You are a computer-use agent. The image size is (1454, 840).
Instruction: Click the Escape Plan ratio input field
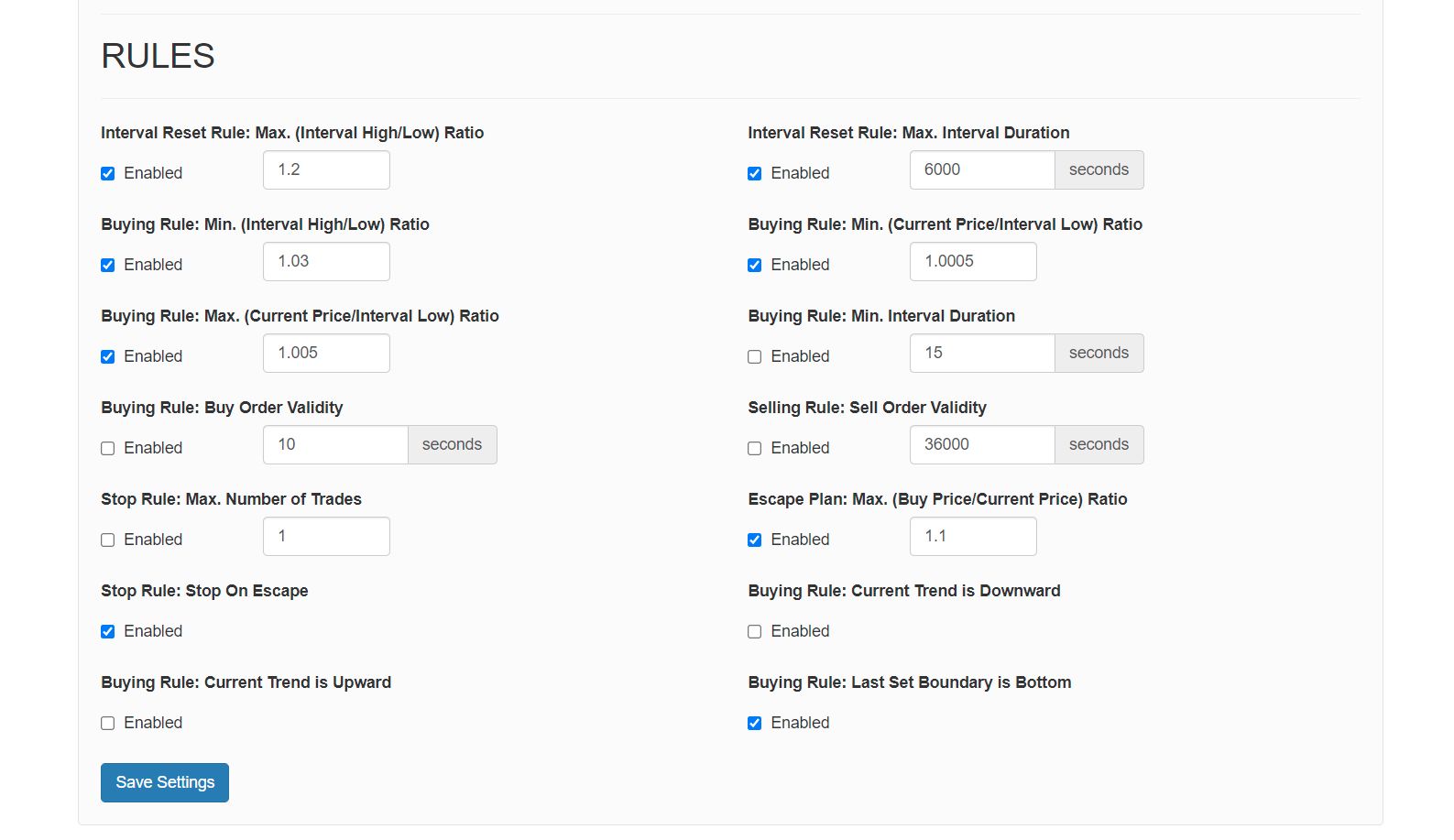[x=973, y=536]
